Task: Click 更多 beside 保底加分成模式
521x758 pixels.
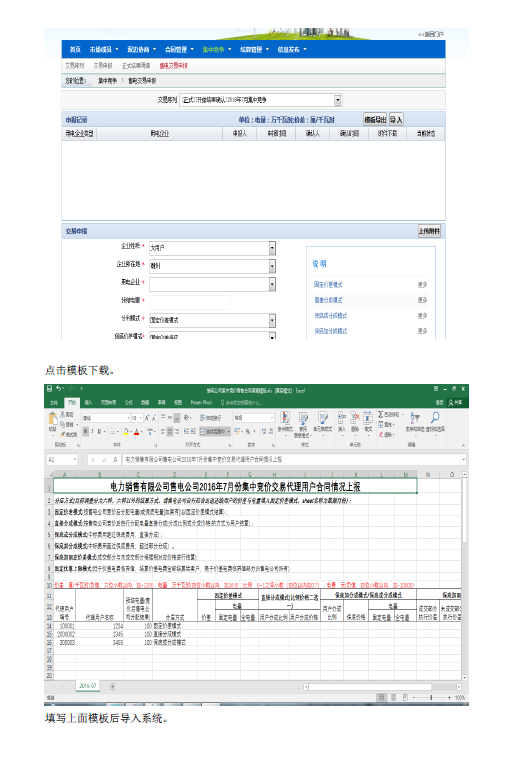Action: coord(422,331)
